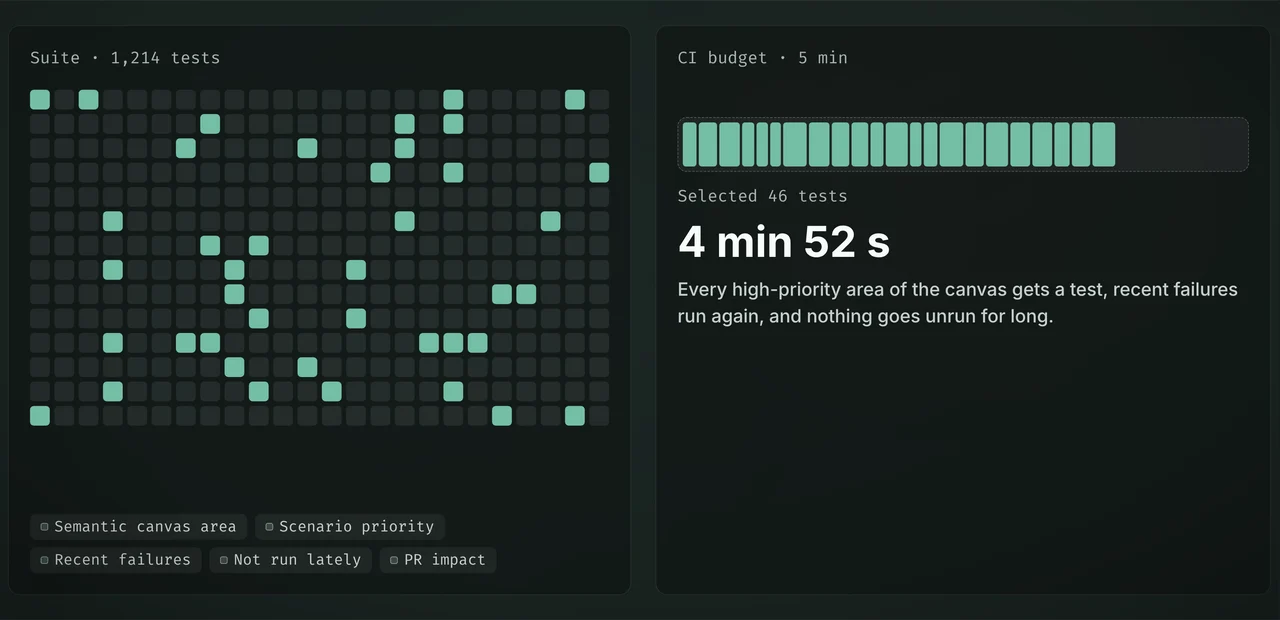Toggle the Recent failures chip
The width and height of the screenshot is (1280, 620).
point(116,560)
